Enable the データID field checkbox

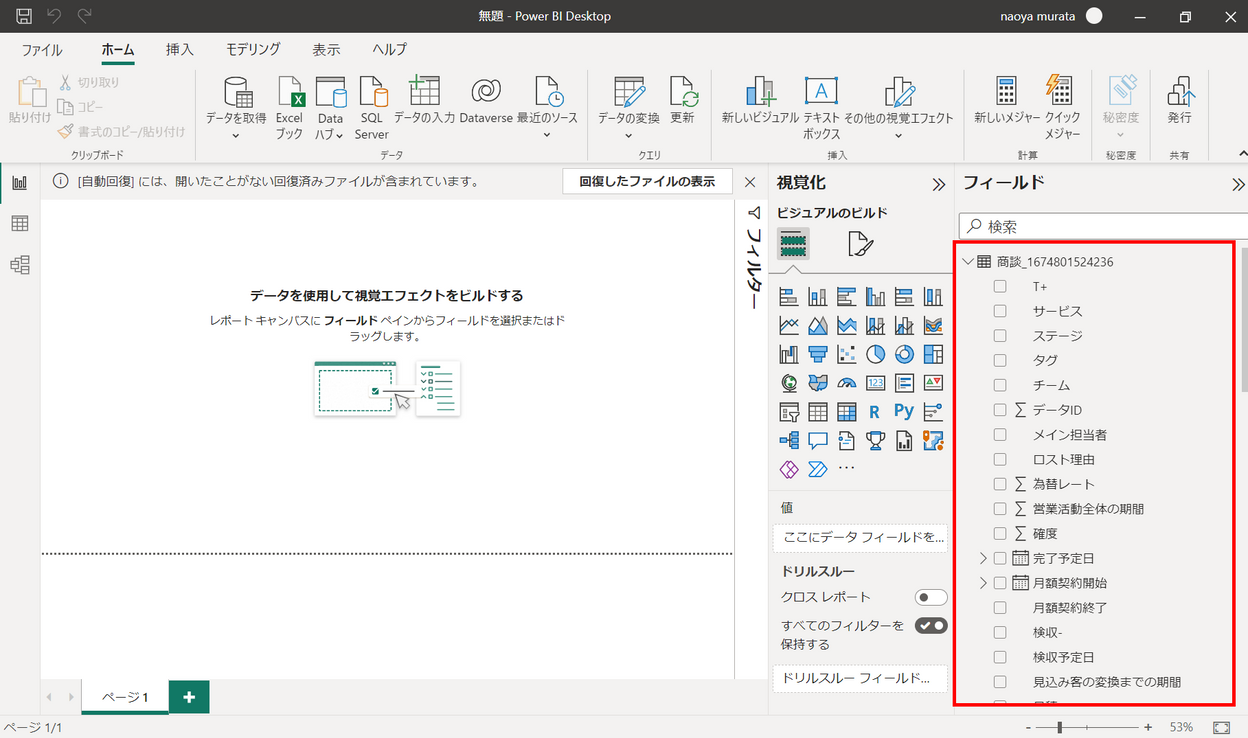1000,410
